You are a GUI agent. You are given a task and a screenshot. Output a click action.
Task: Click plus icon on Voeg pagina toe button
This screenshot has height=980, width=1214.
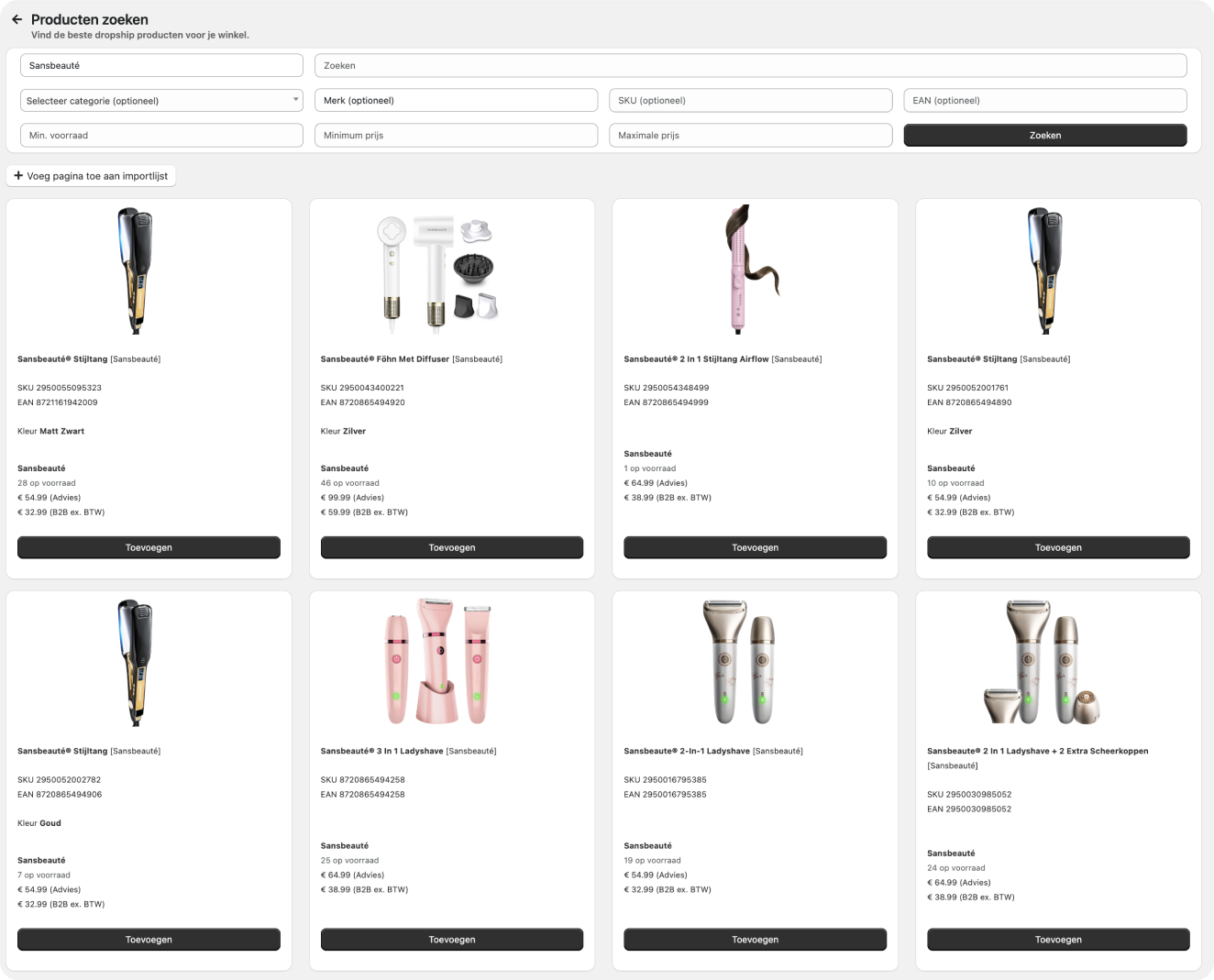18,176
